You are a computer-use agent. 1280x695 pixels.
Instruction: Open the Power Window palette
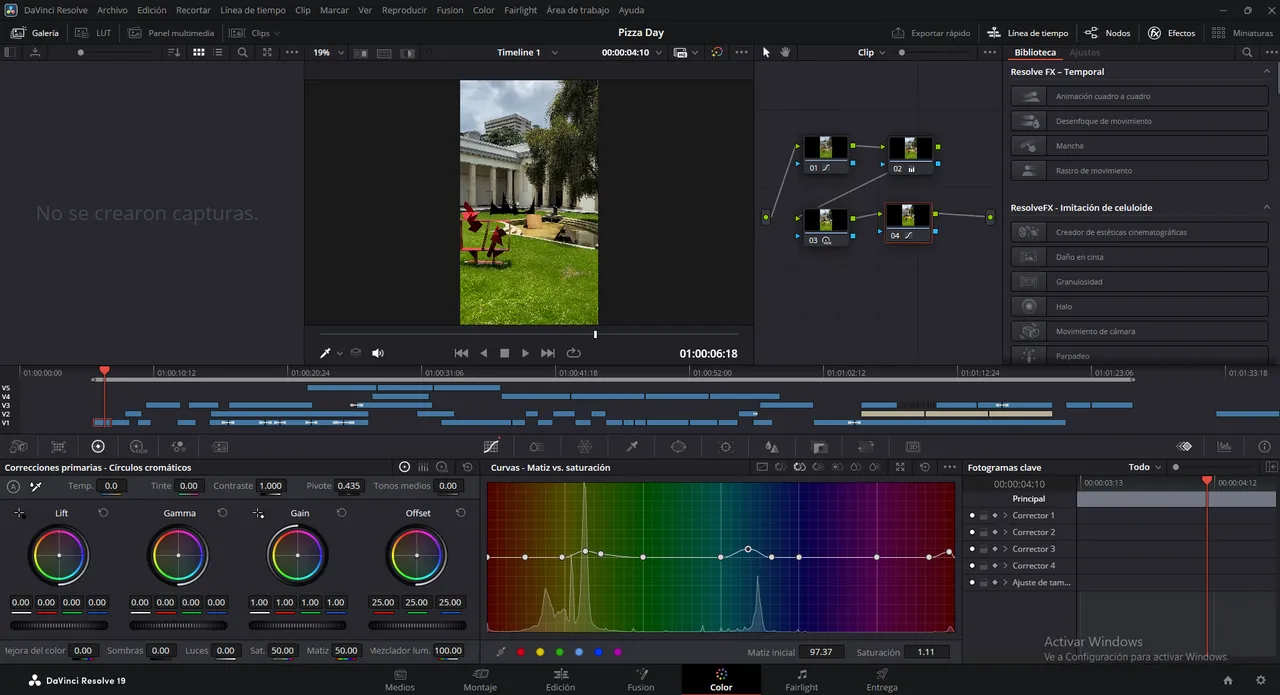pos(678,447)
